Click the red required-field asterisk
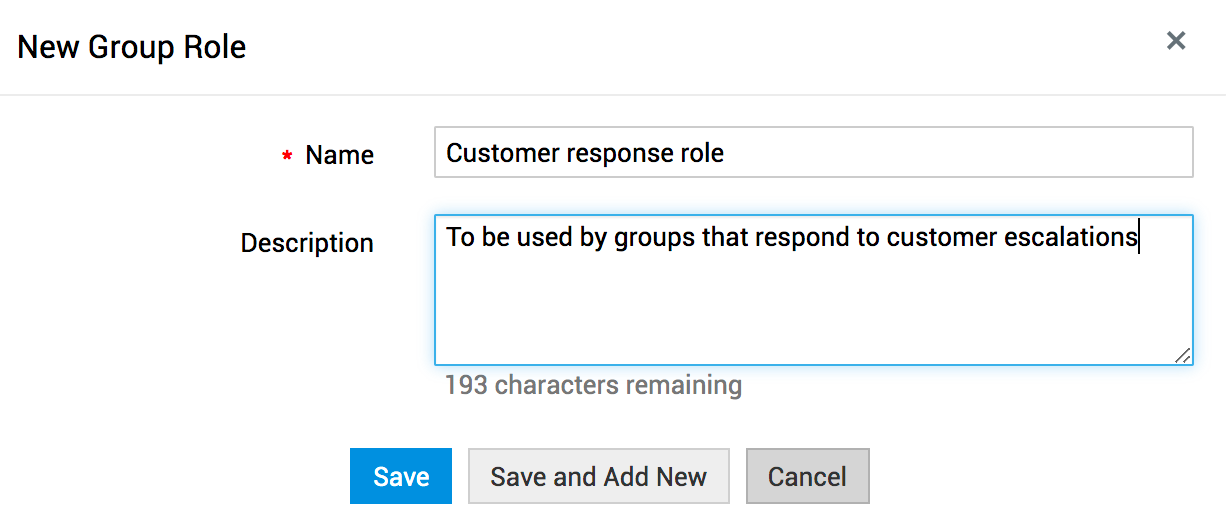The height and width of the screenshot is (524, 1226). 287,157
